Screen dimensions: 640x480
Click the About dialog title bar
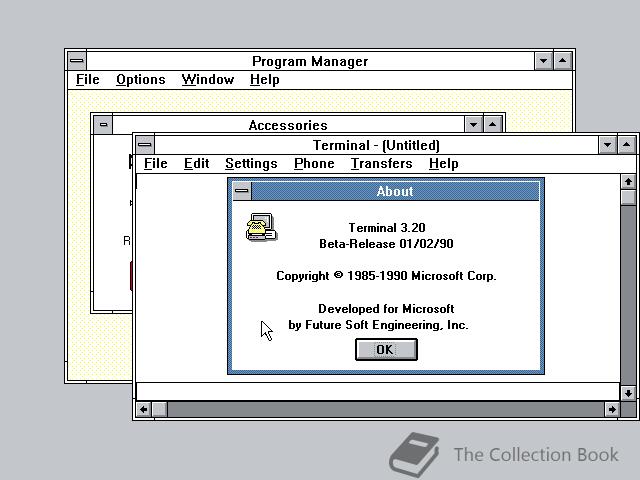395,191
